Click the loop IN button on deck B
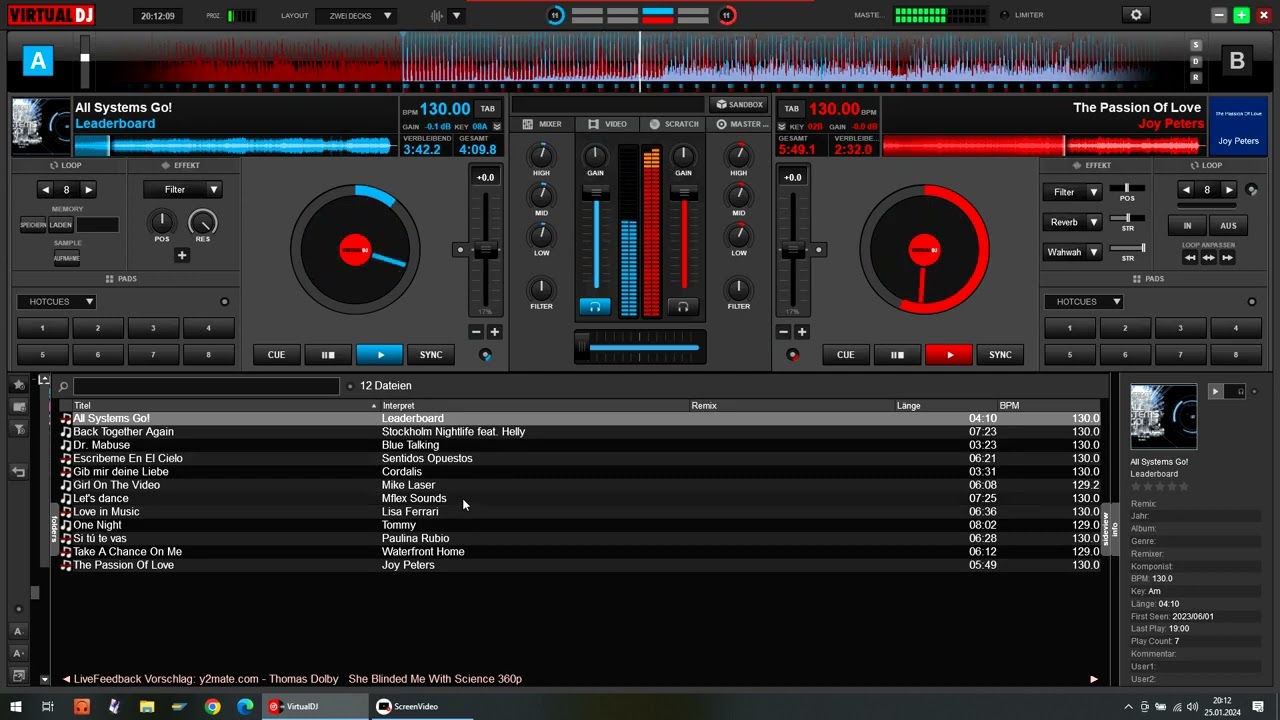 (x=1187, y=226)
